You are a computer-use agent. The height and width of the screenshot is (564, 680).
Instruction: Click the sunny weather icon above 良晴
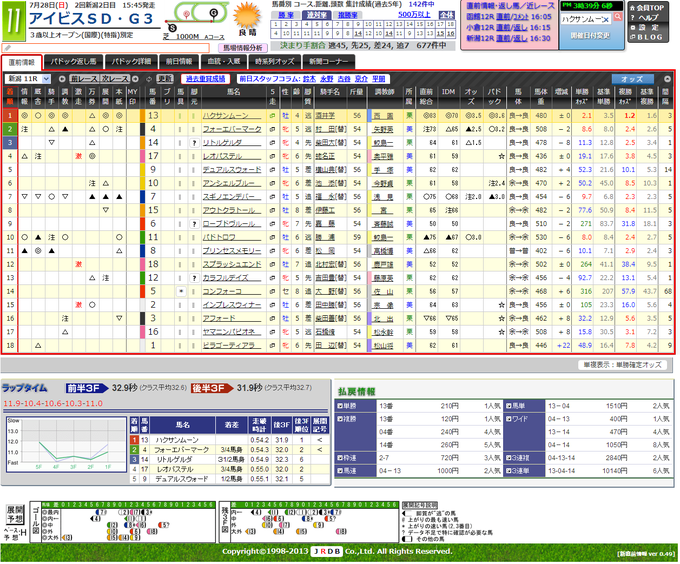[x=247, y=15]
